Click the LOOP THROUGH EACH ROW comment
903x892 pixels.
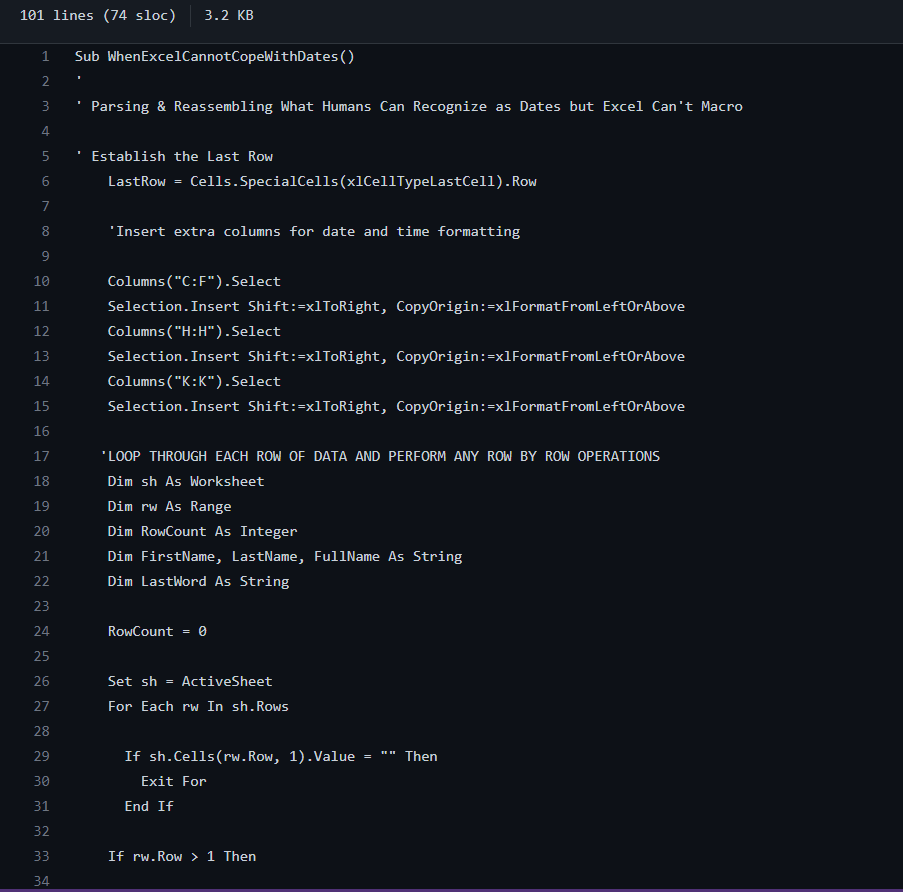pos(380,456)
